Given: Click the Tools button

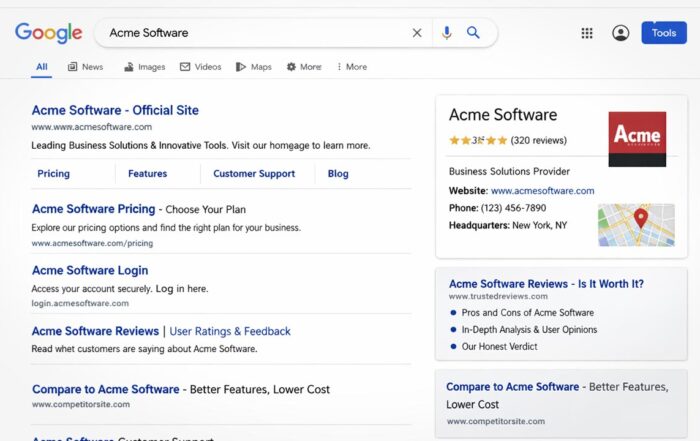Looking at the screenshot, I should [663, 33].
